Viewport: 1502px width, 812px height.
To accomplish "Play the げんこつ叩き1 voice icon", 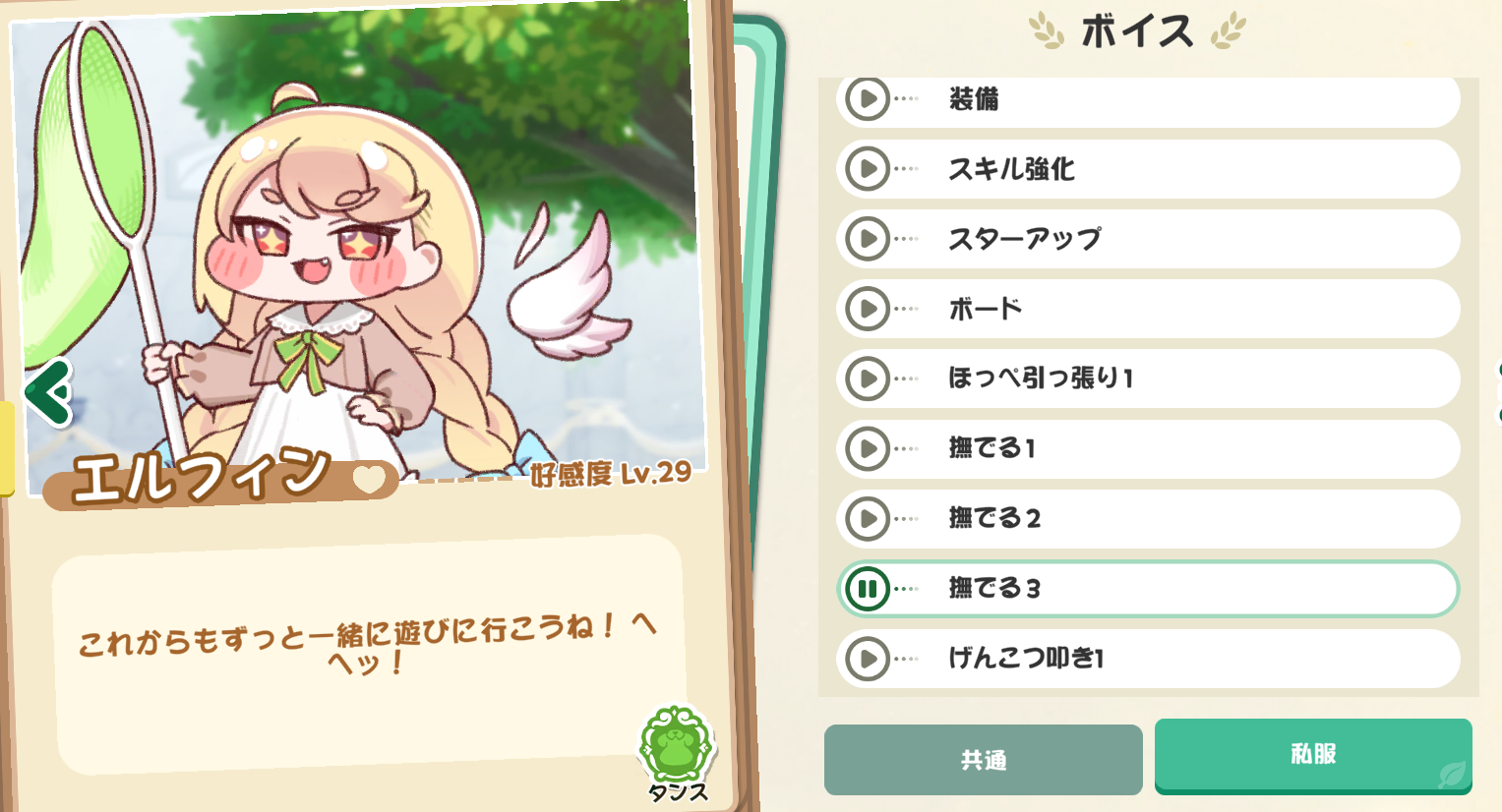I will pyautogui.click(x=868, y=659).
